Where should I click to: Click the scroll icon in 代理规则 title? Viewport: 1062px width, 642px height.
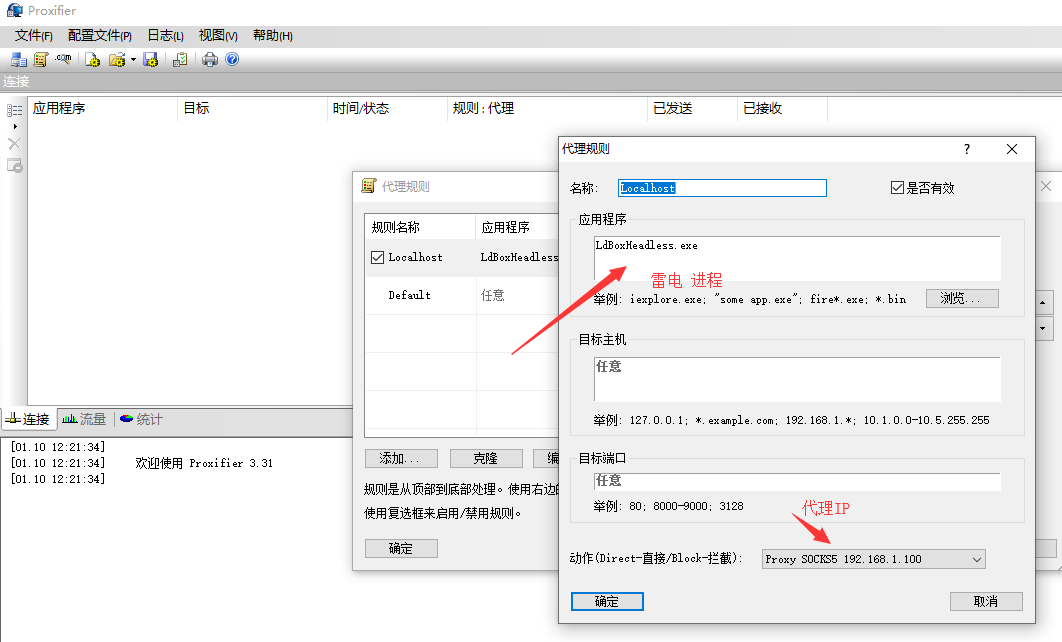tap(368, 186)
